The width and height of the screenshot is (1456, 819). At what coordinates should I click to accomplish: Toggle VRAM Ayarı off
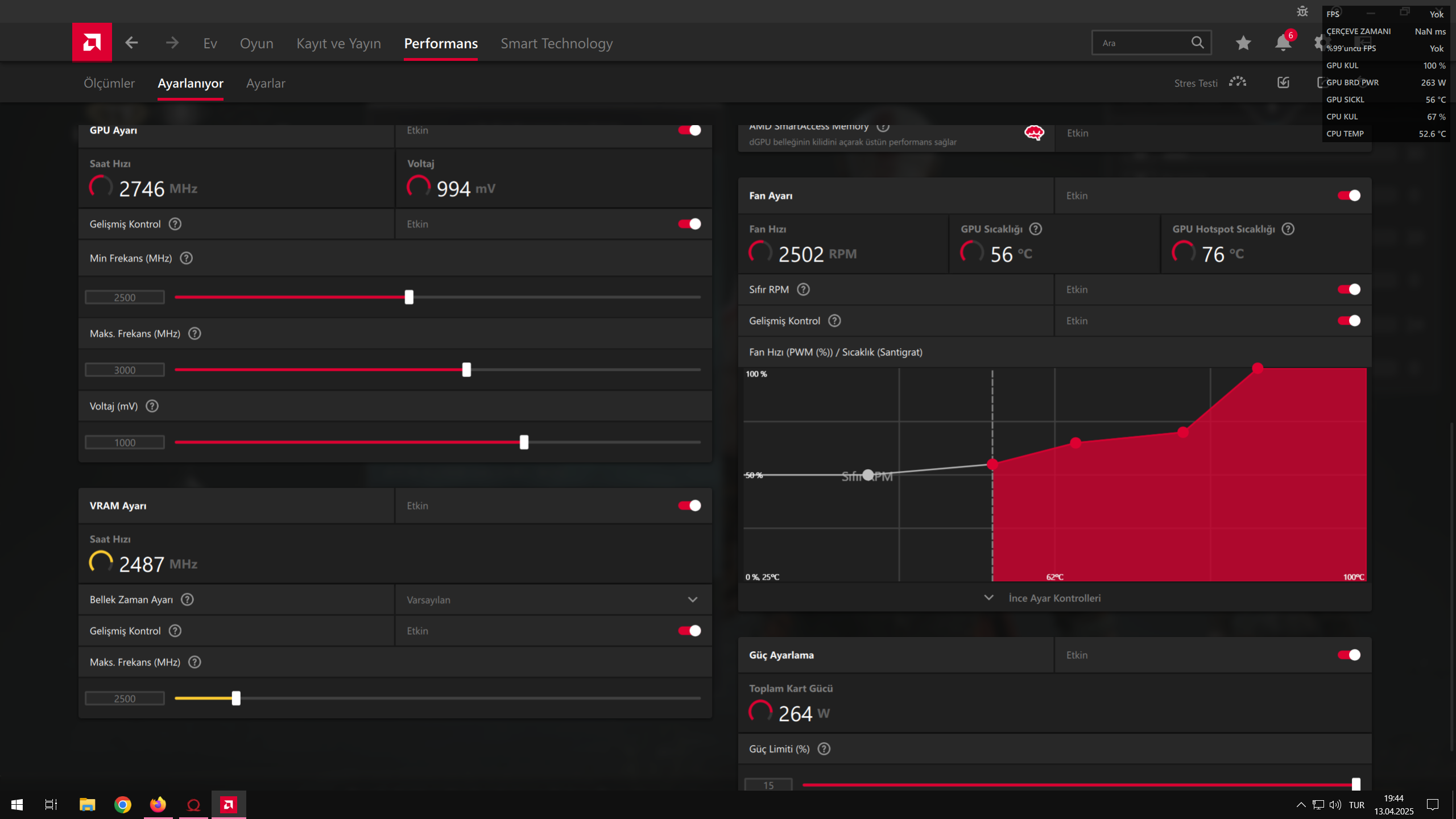click(x=689, y=506)
